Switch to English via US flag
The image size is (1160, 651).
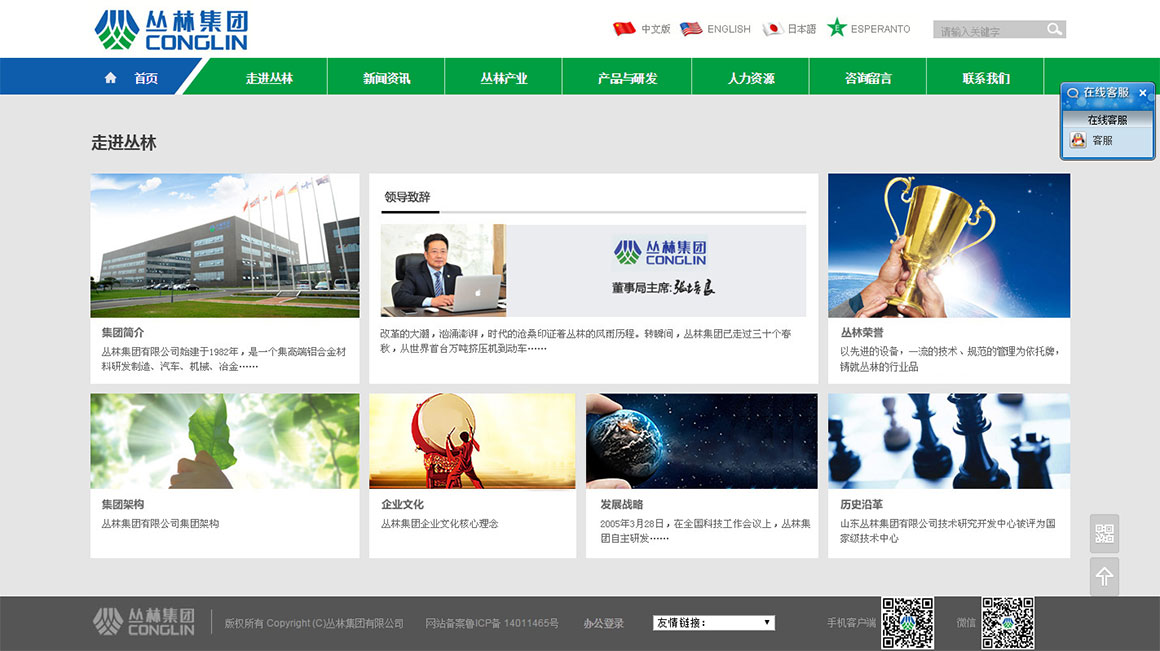691,29
